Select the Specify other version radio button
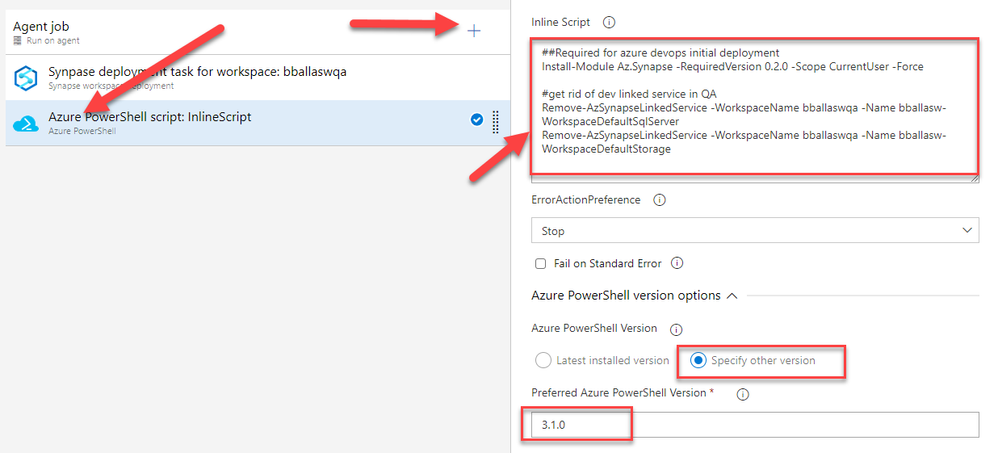This screenshot has height=453, width=998. (x=698, y=360)
